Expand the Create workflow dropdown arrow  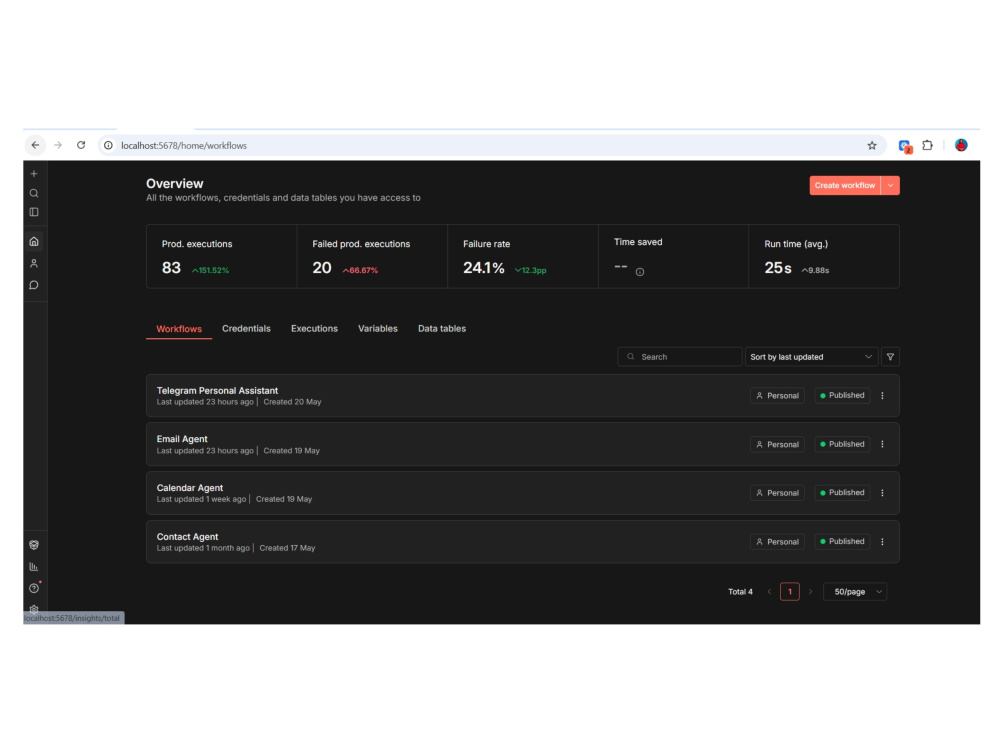890,186
